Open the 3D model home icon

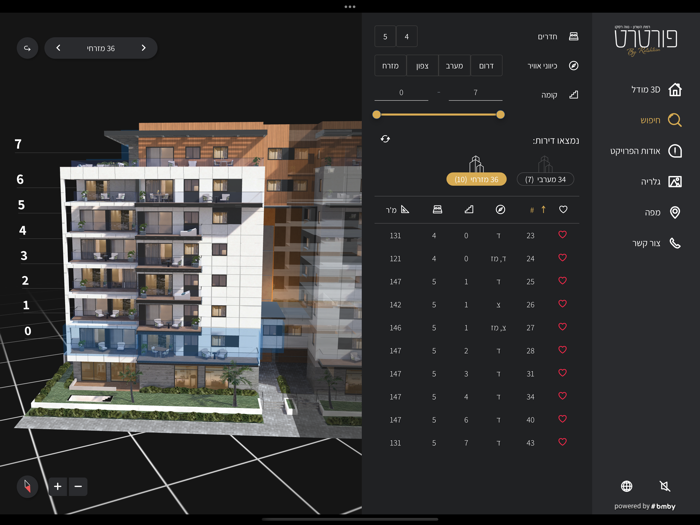coord(675,90)
